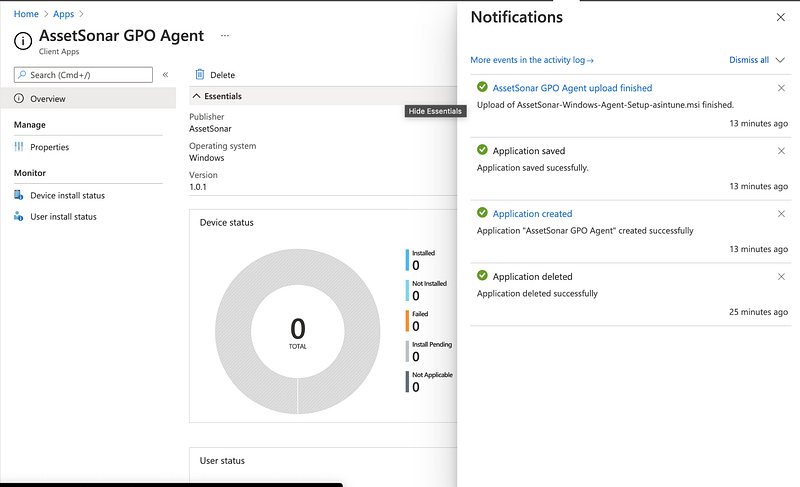Click the AssetSonar GPO Agent info icon
The height and width of the screenshot is (487, 800).
pos(23,41)
